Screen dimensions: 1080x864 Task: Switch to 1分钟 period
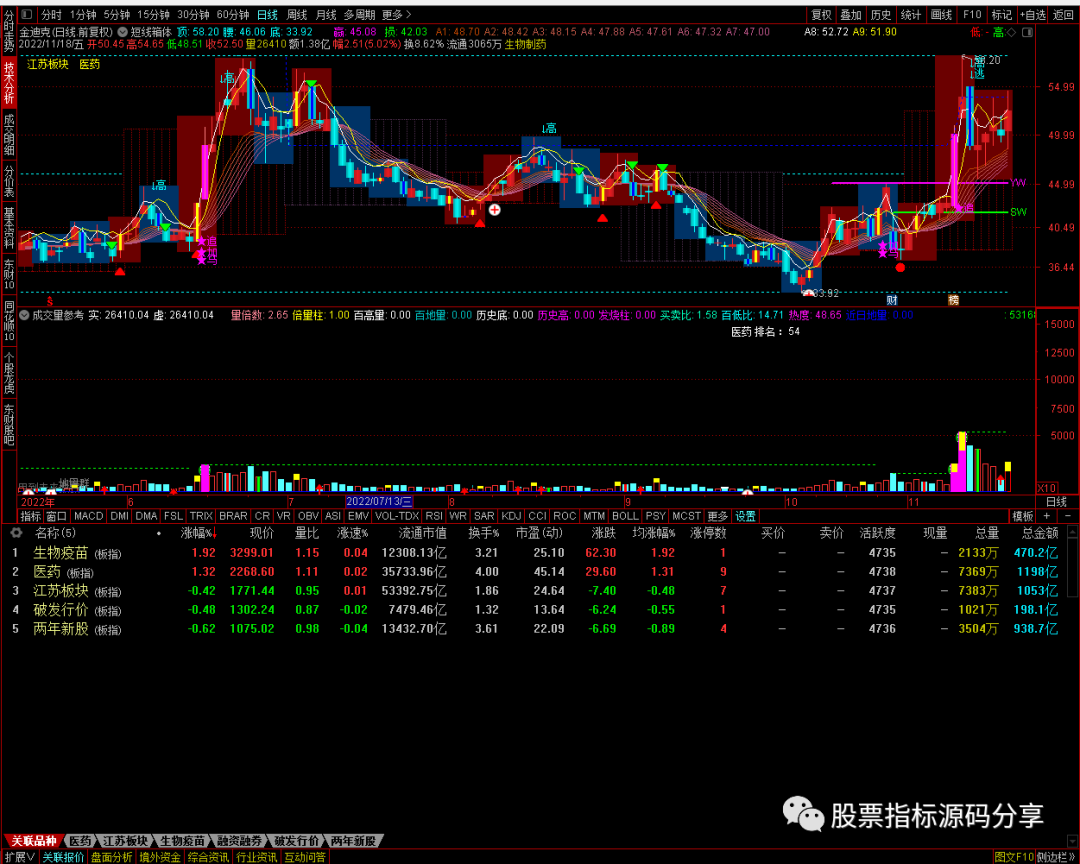pyautogui.click(x=83, y=14)
